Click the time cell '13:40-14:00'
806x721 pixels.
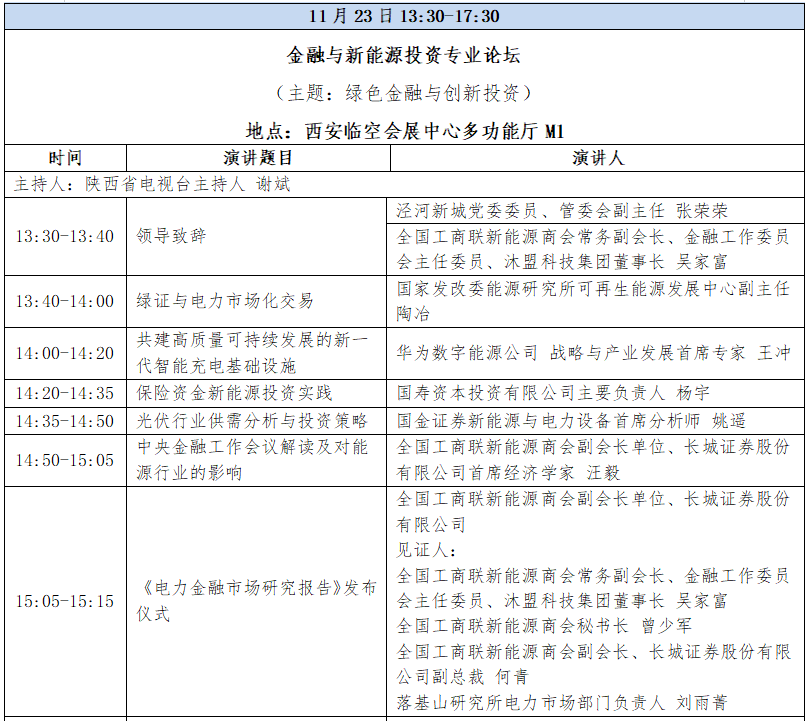[65, 302]
